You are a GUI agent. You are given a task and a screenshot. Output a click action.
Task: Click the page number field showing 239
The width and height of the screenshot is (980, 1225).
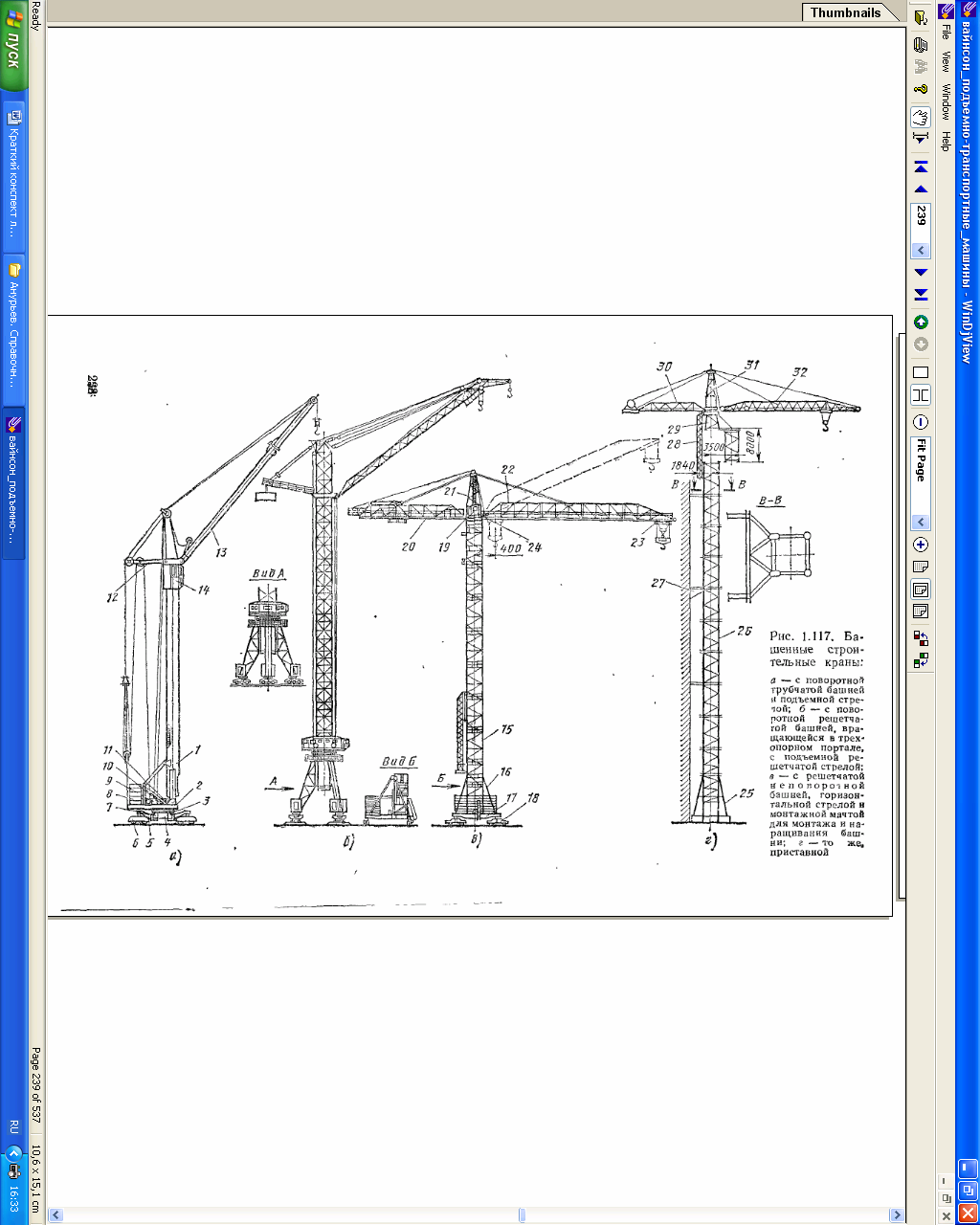pos(921,221)
